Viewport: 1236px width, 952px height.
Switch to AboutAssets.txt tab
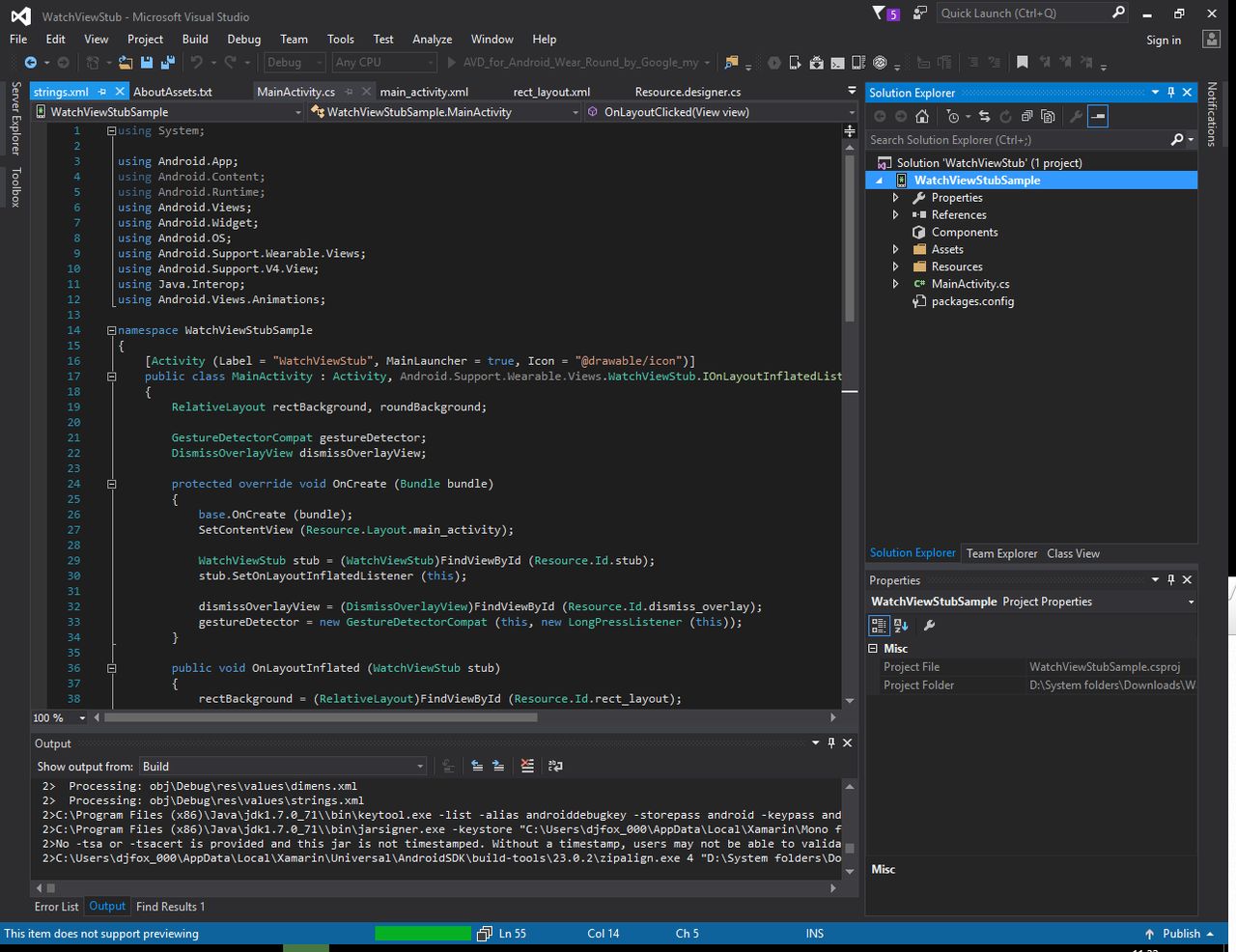(x=173, y=92)
